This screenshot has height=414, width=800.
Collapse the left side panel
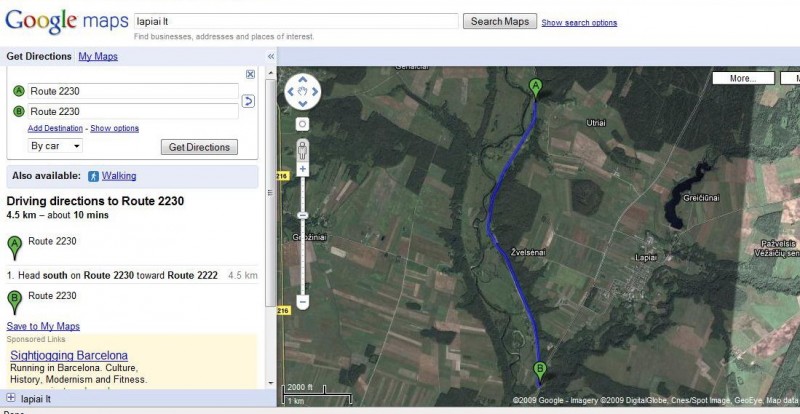(x=270, y=57)
